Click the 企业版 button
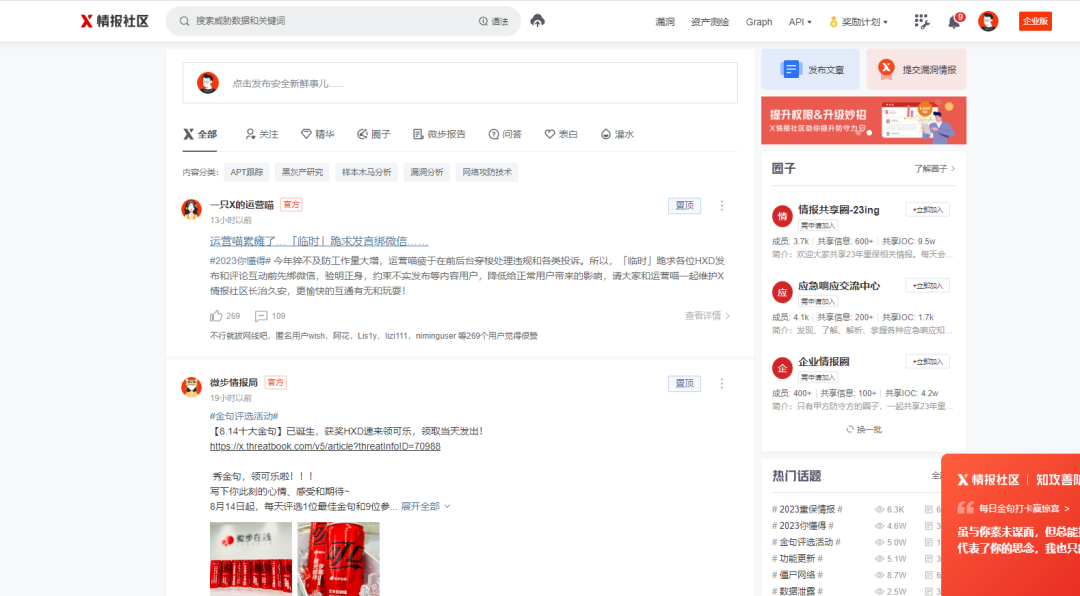 tap(1035, 21)
